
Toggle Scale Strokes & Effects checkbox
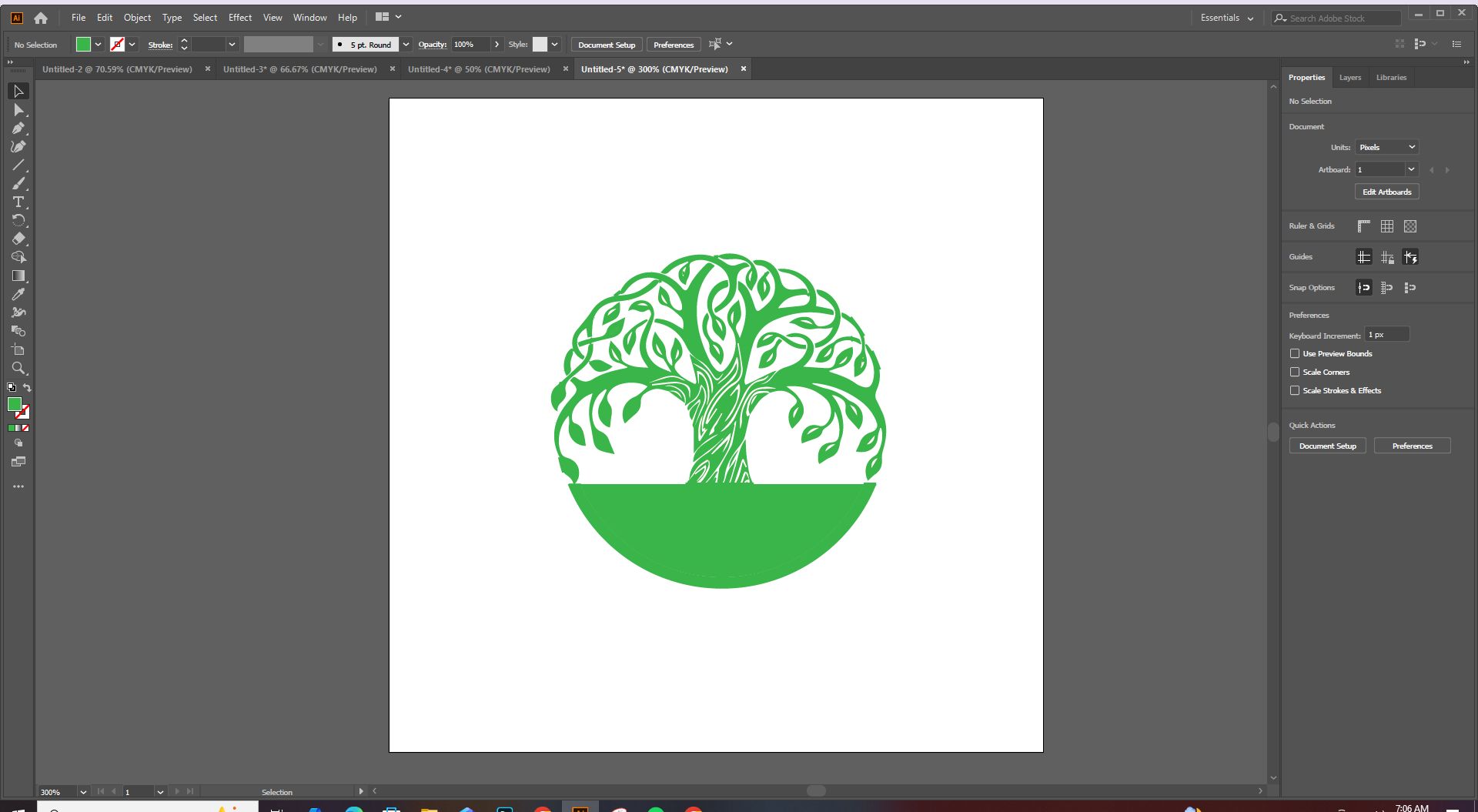[1295, 391]
